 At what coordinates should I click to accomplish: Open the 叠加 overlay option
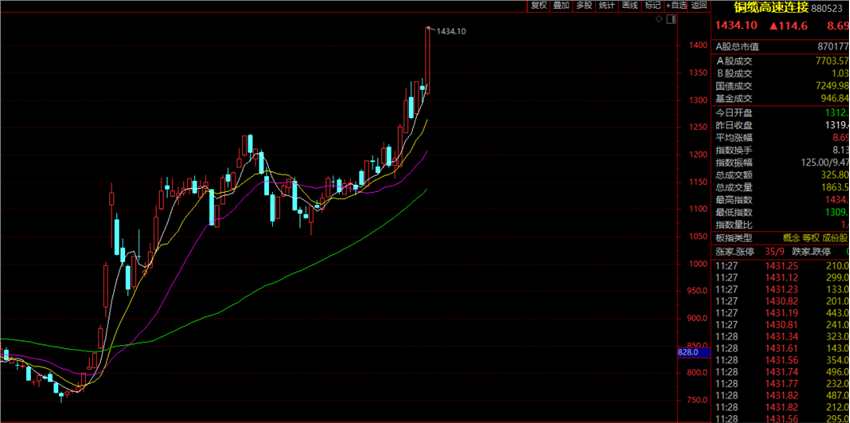[x=561, y=5]
